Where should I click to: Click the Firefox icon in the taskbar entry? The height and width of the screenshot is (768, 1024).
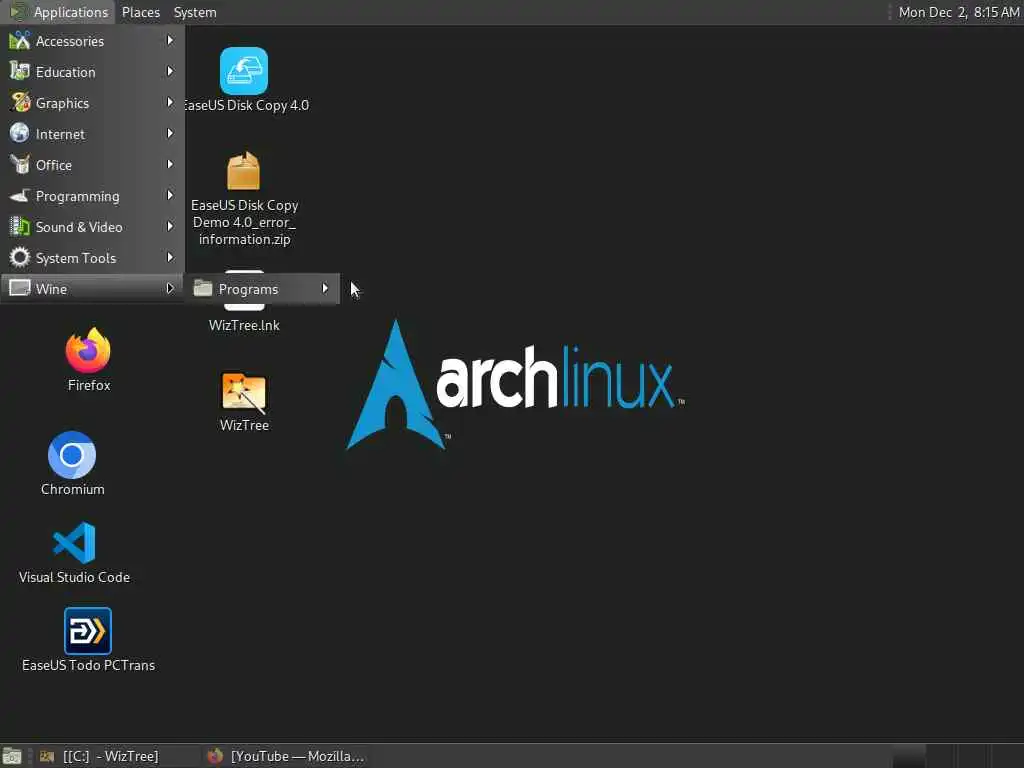tap(215, 756)
